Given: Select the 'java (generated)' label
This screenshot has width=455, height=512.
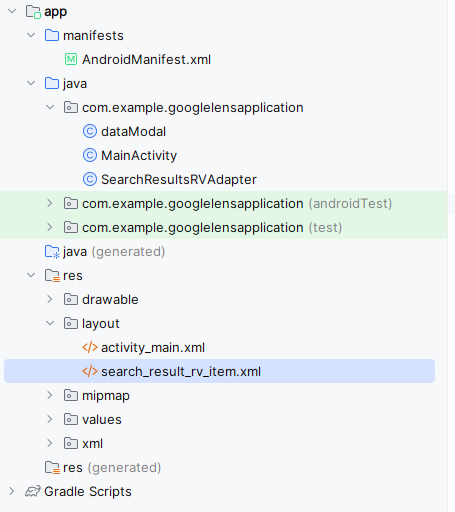Looking at the screenshot, I should pos(114,252).
